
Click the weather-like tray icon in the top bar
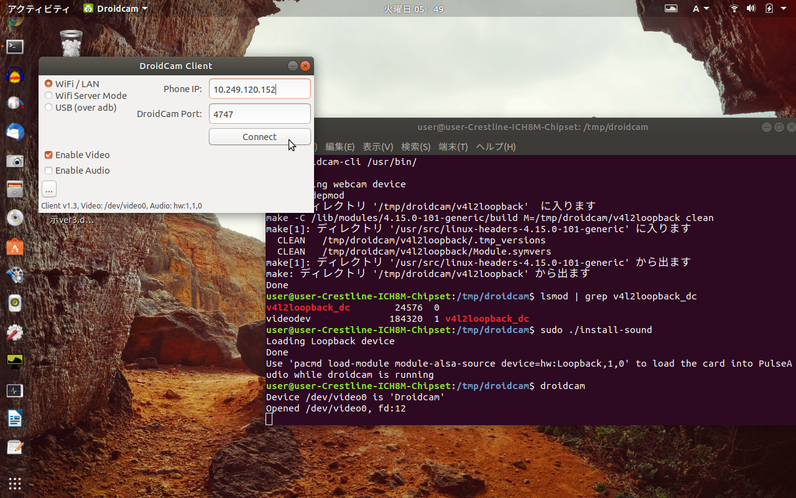671,9
